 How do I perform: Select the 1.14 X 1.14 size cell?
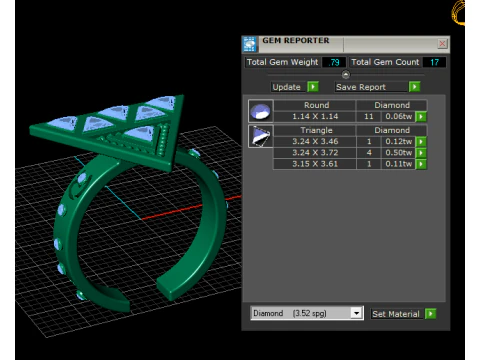click(315, 116)
